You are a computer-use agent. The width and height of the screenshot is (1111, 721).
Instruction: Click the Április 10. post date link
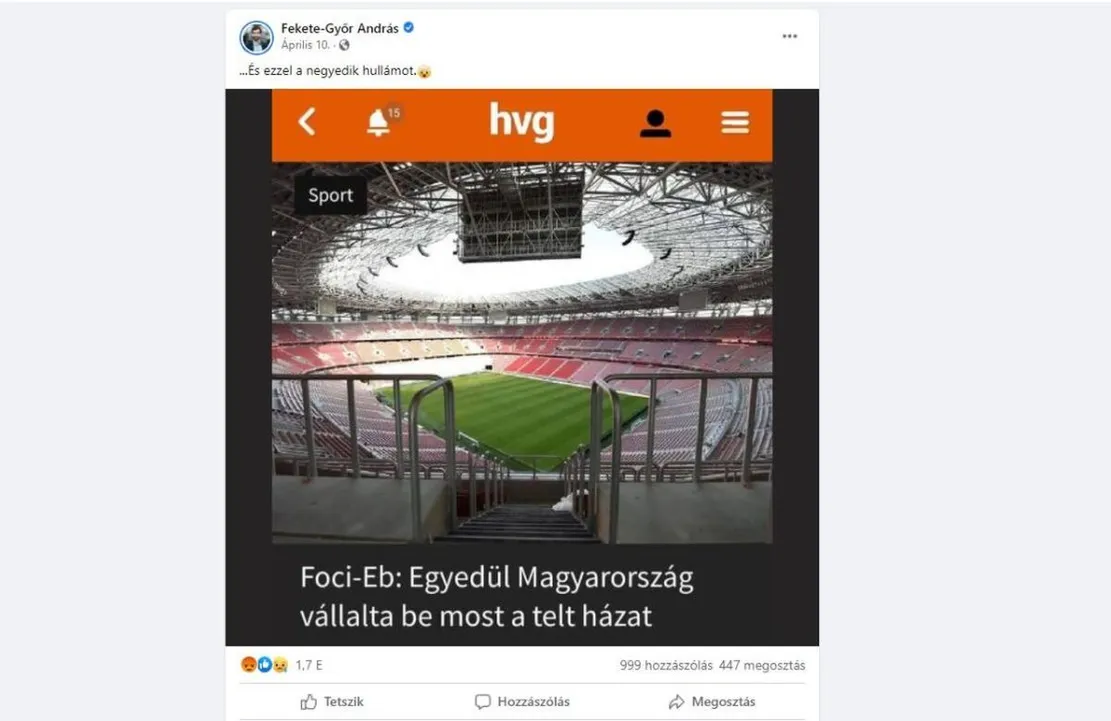point(305,45)
